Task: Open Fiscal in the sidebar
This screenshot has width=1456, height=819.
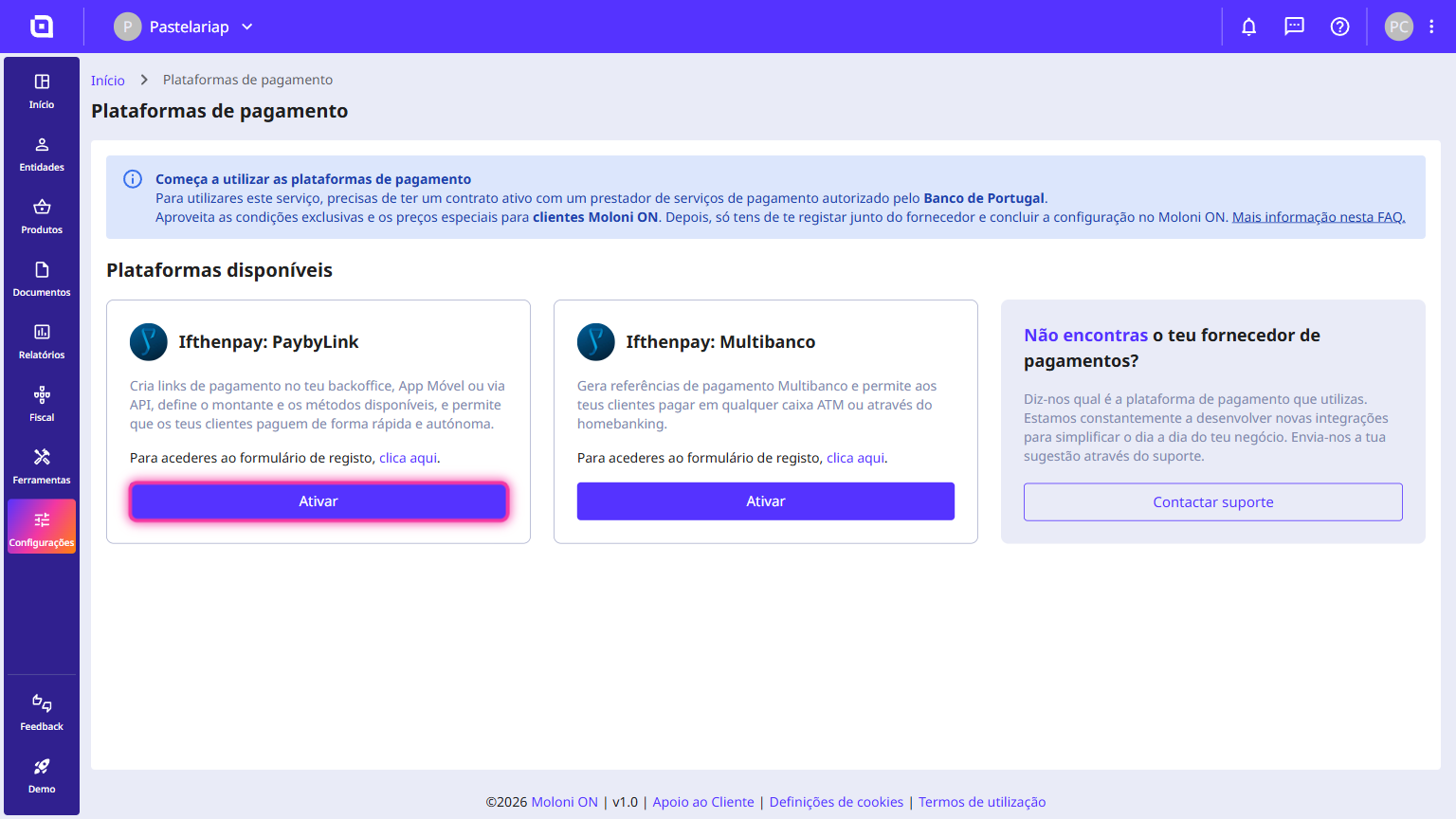Action: point(42,404)
